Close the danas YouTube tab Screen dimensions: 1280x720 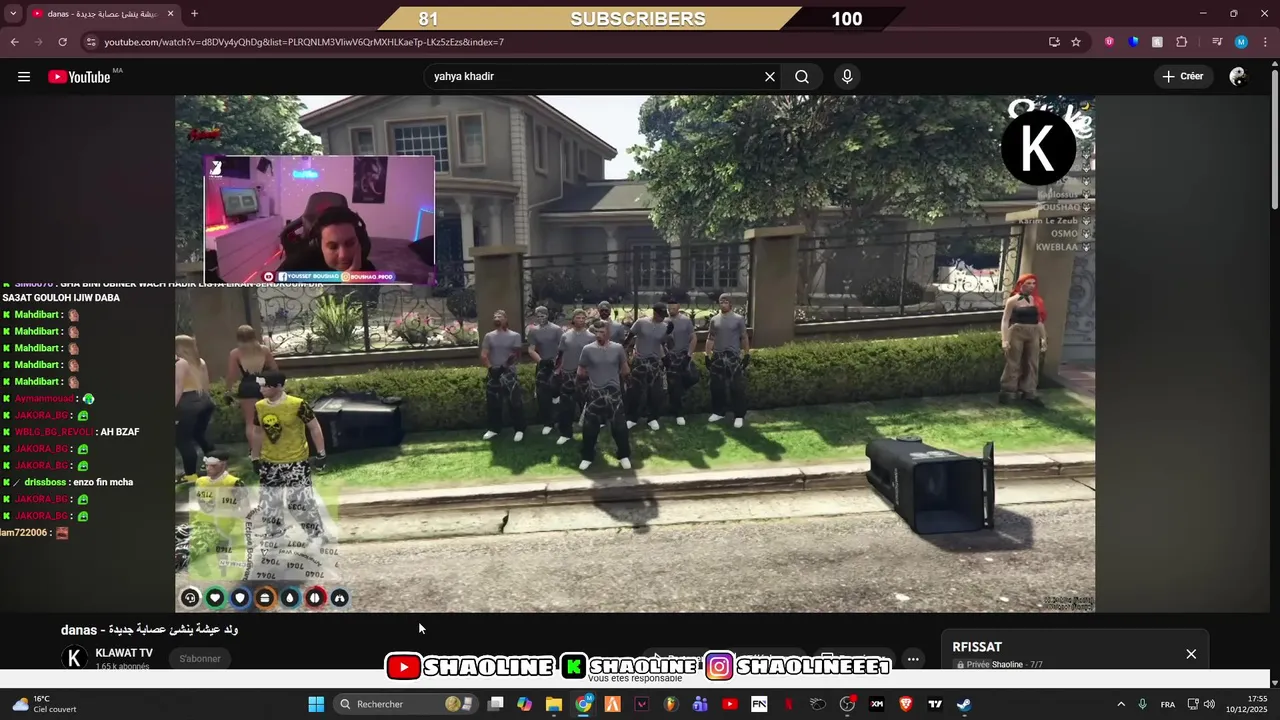pos(170,14)
